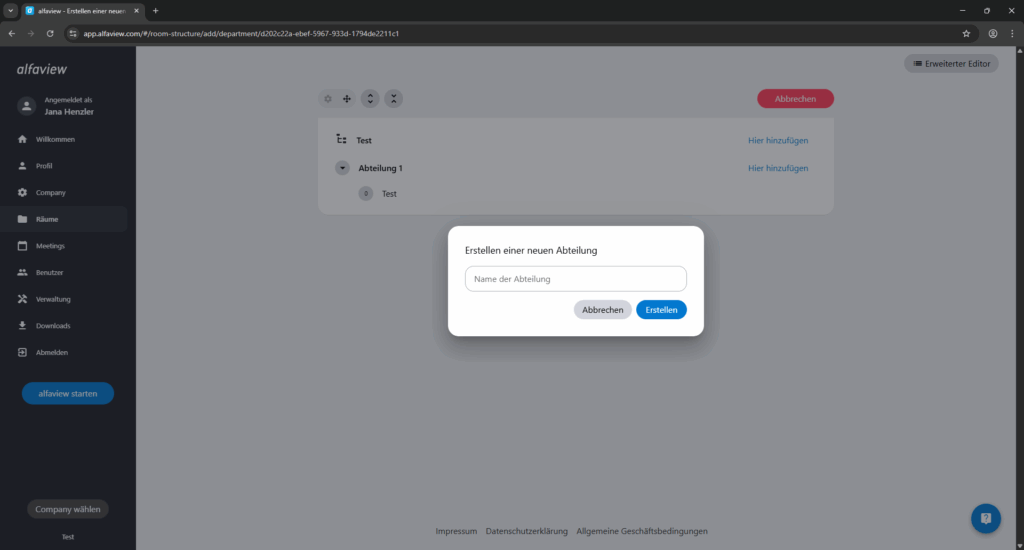The image size is (1024, 550).
Task: Expand all structure levels with toolbar button
Action: click(x=370, y=99)
